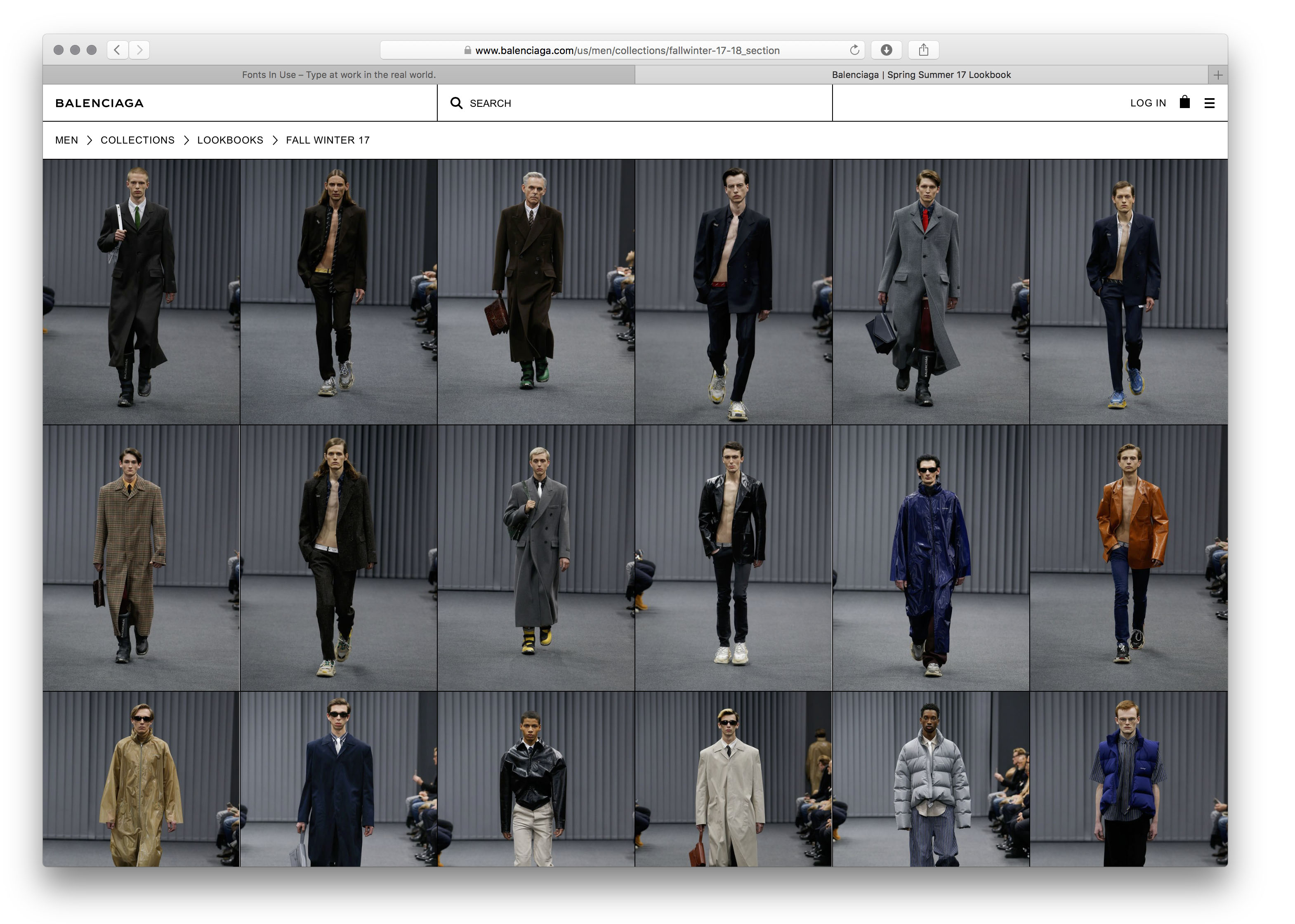Click the LOG IN link
The width and height of the screenshot is (1295, 924).
(x=1148, y=103)
